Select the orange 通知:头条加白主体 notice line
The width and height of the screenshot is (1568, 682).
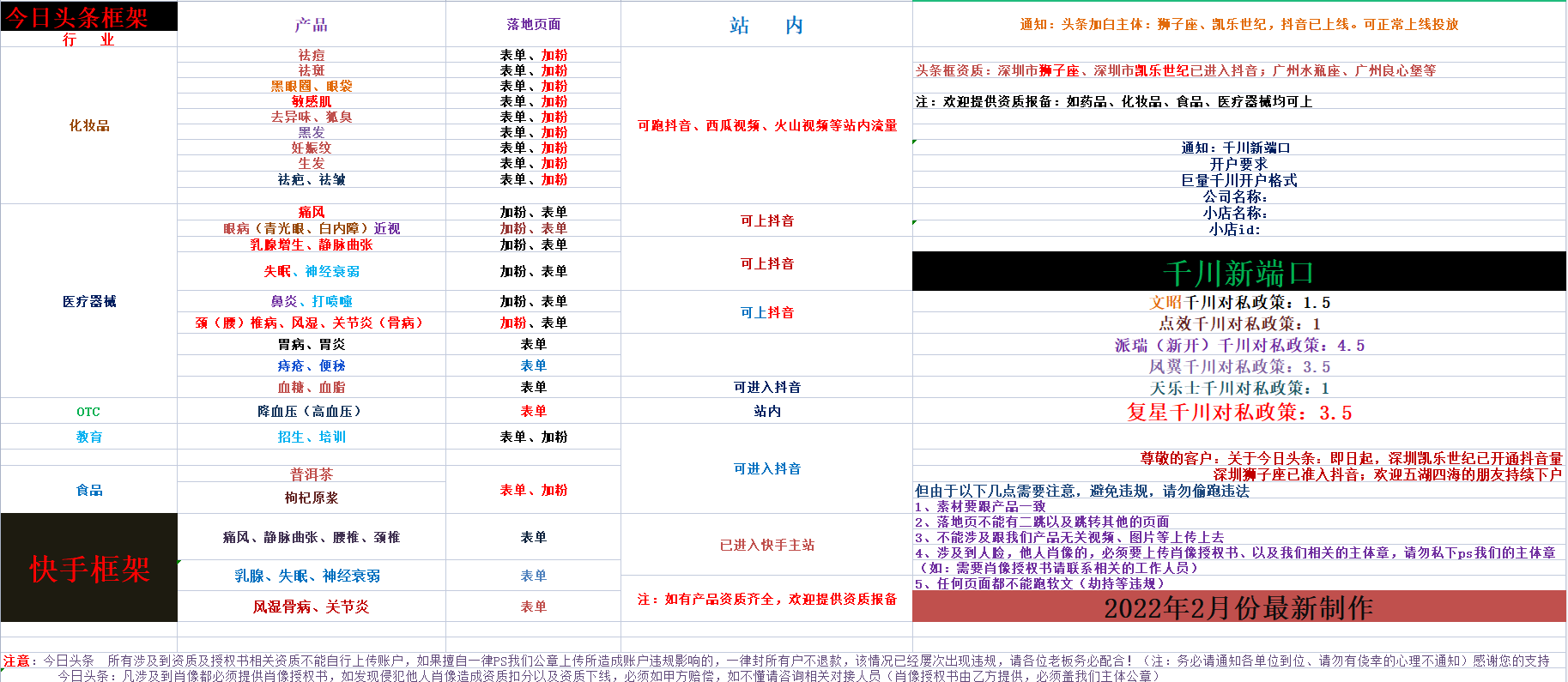tap(1239, 25)
